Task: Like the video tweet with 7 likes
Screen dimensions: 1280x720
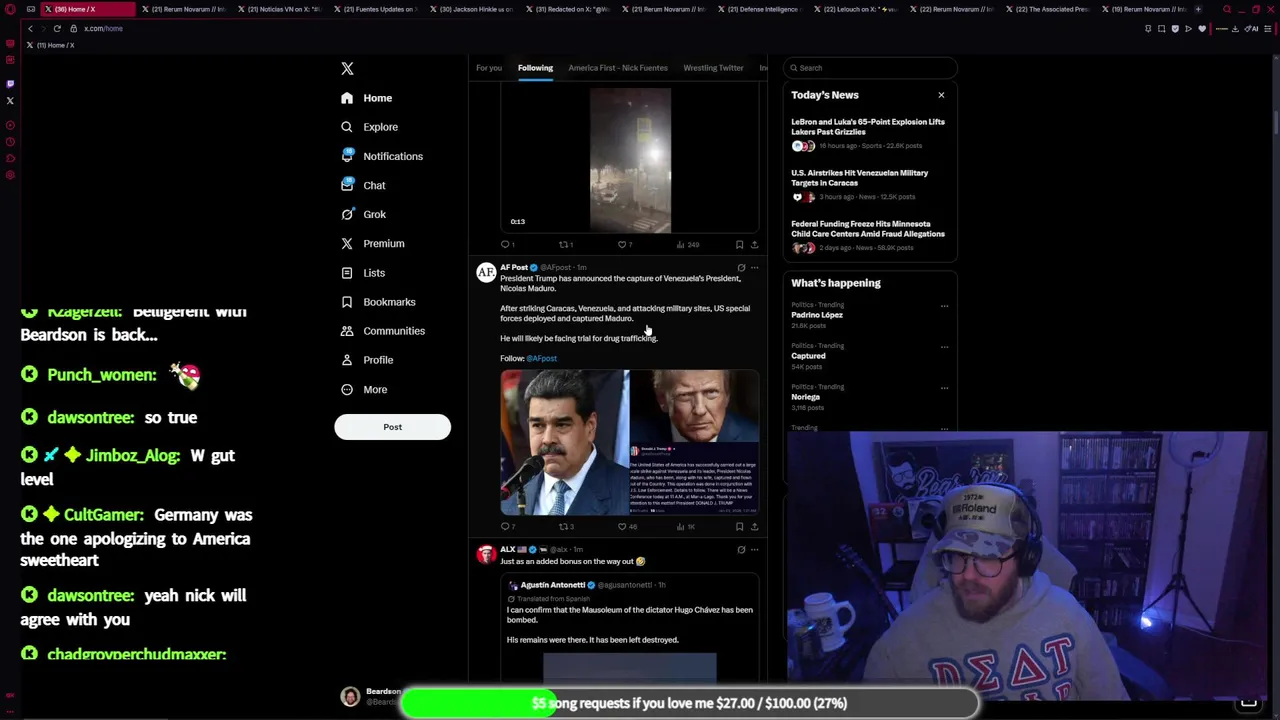Action: [623, 244]
